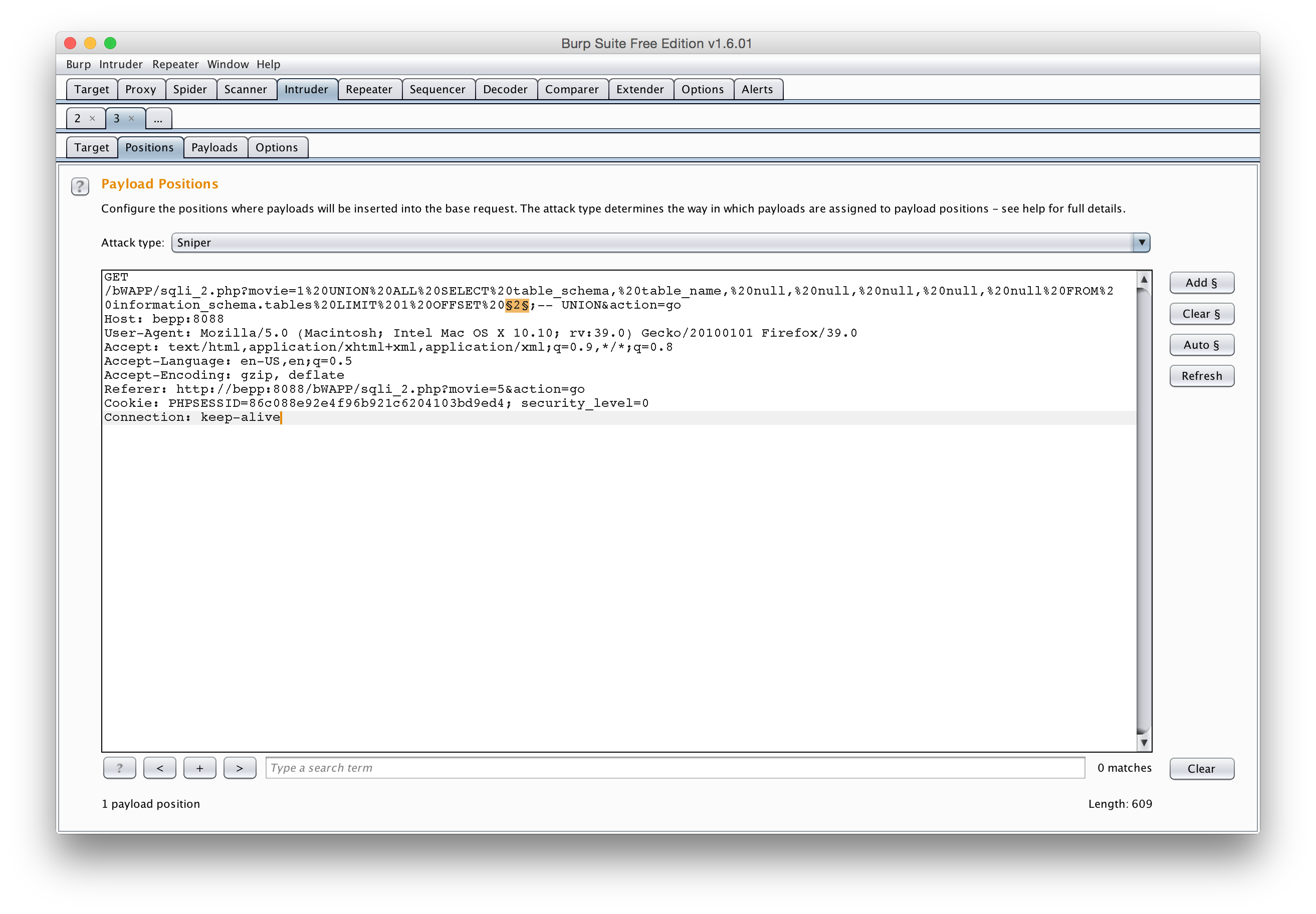
Task: Open the Intruder menu in menu bar
Action: (120, 64)
